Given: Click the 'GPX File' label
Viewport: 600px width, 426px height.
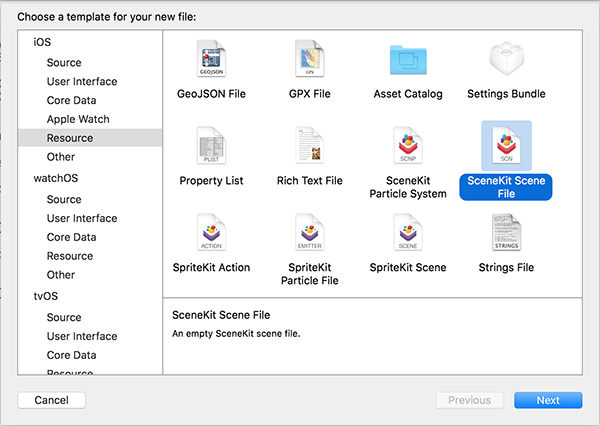Looking at the screenshot, I should (310, 94).
